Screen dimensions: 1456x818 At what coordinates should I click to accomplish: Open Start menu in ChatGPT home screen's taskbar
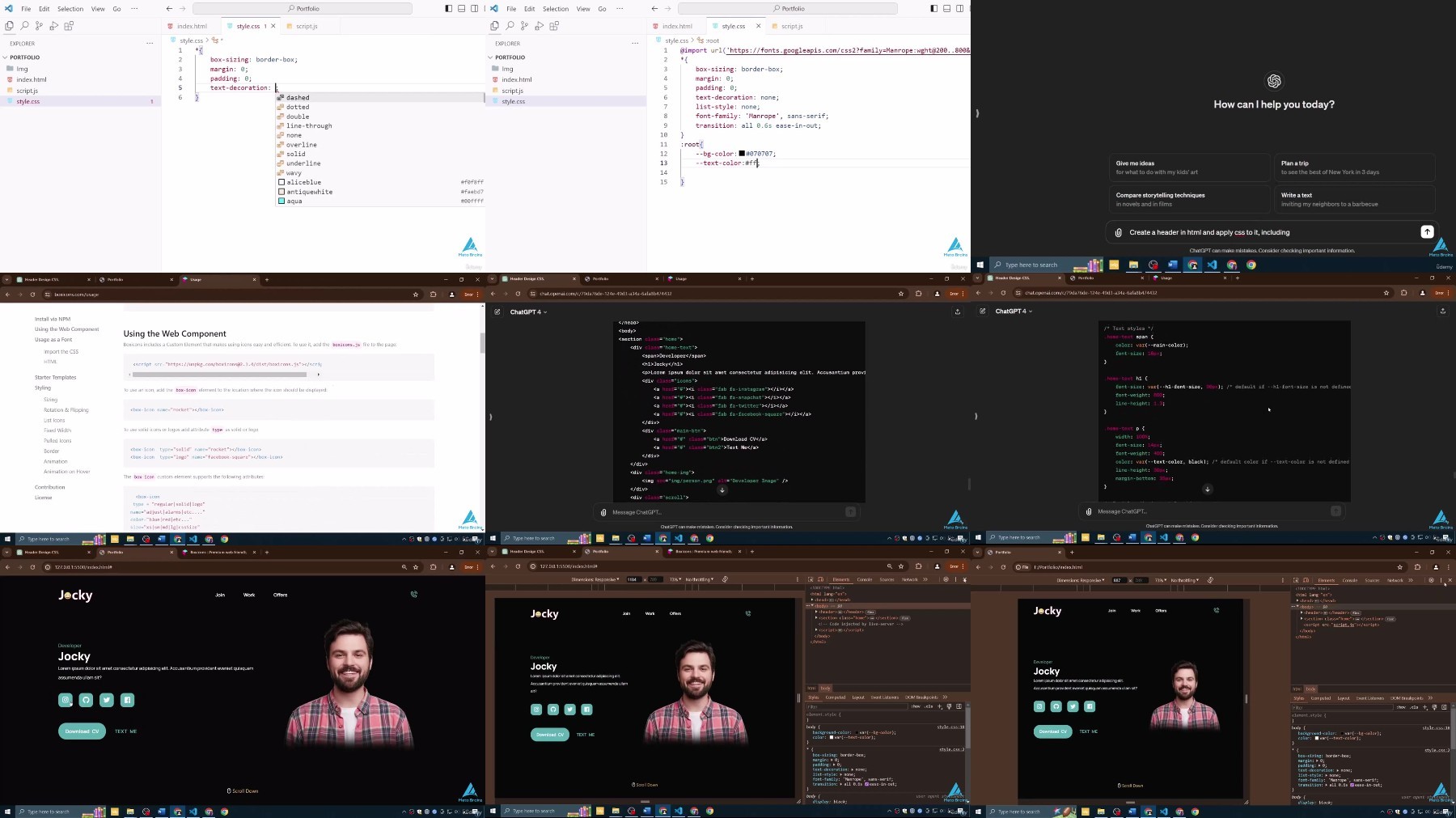click(980, 265)
